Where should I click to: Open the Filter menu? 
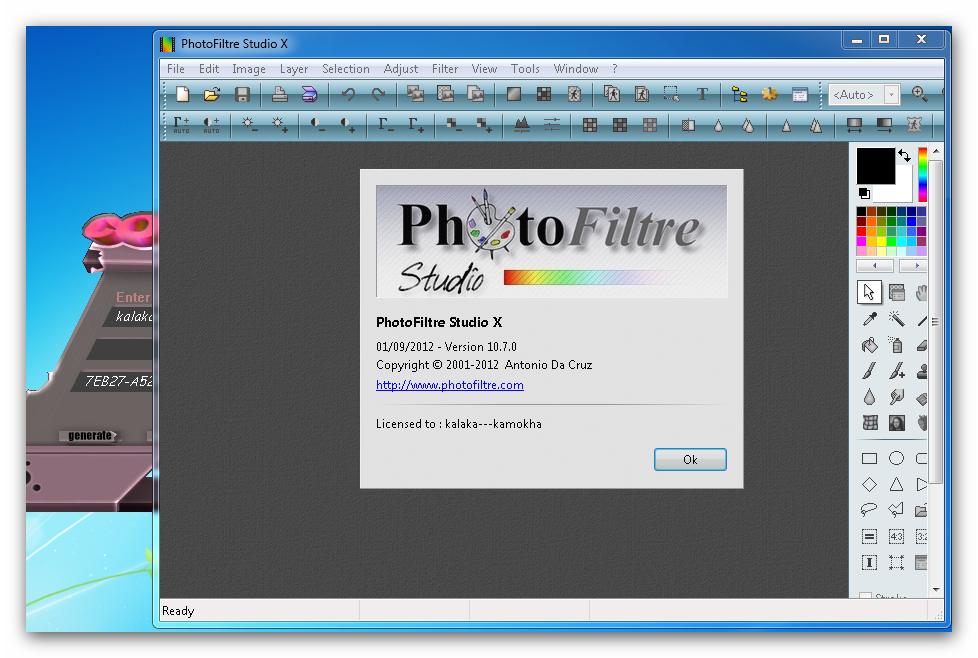445,69
